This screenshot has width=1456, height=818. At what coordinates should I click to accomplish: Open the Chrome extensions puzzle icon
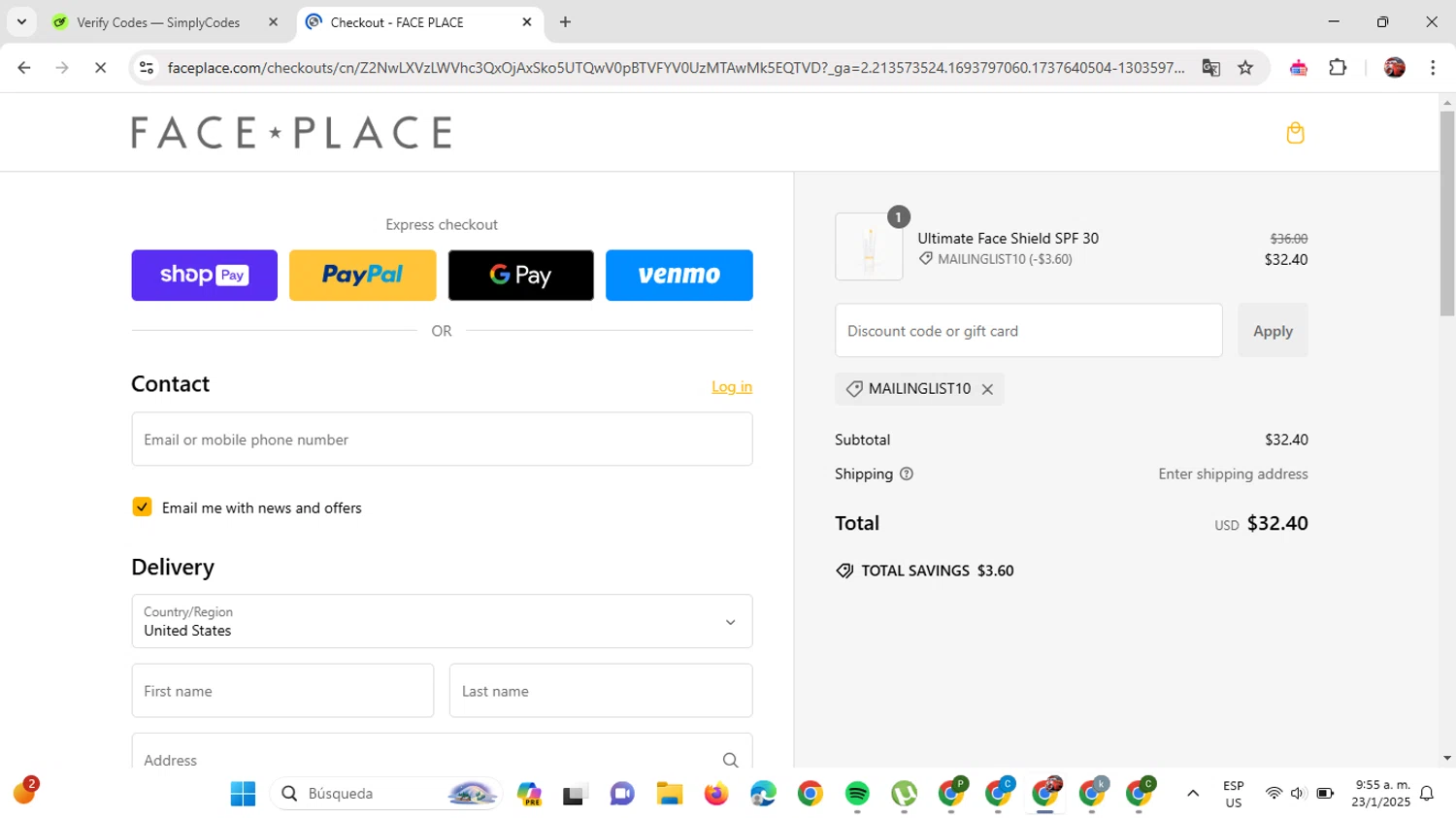pos(1338,68)
